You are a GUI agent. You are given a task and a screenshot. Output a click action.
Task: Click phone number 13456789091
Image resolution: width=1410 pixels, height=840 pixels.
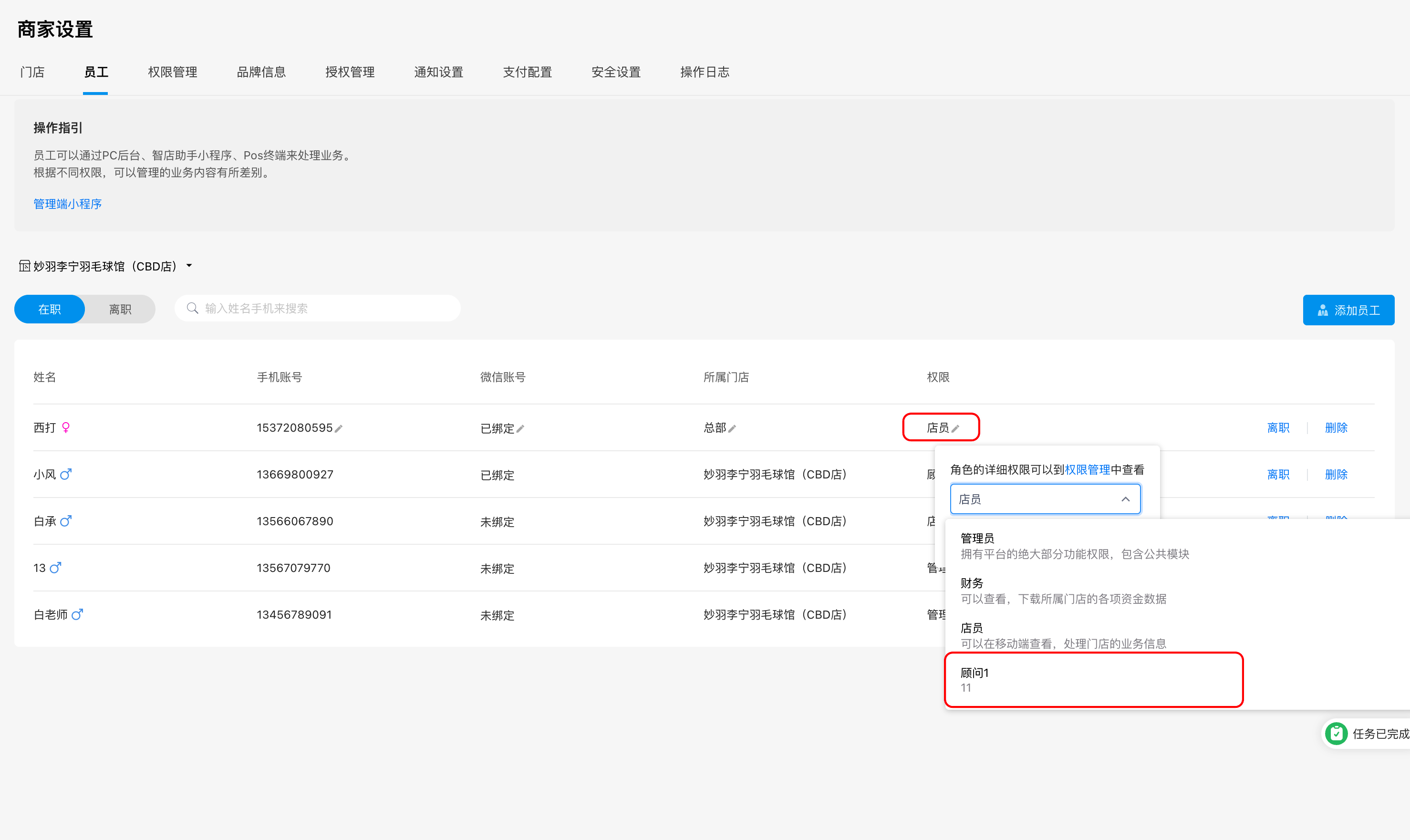(x=294, y=614)
